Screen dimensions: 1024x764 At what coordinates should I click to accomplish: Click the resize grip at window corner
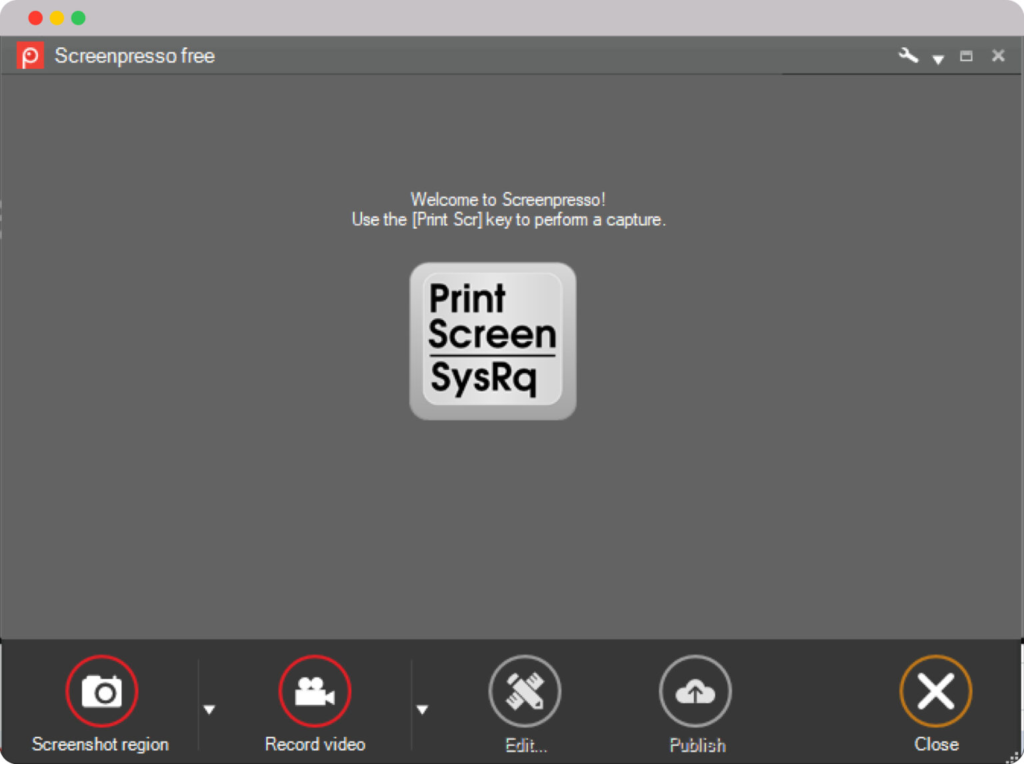pyautogui.click(x=1015, y=757)
